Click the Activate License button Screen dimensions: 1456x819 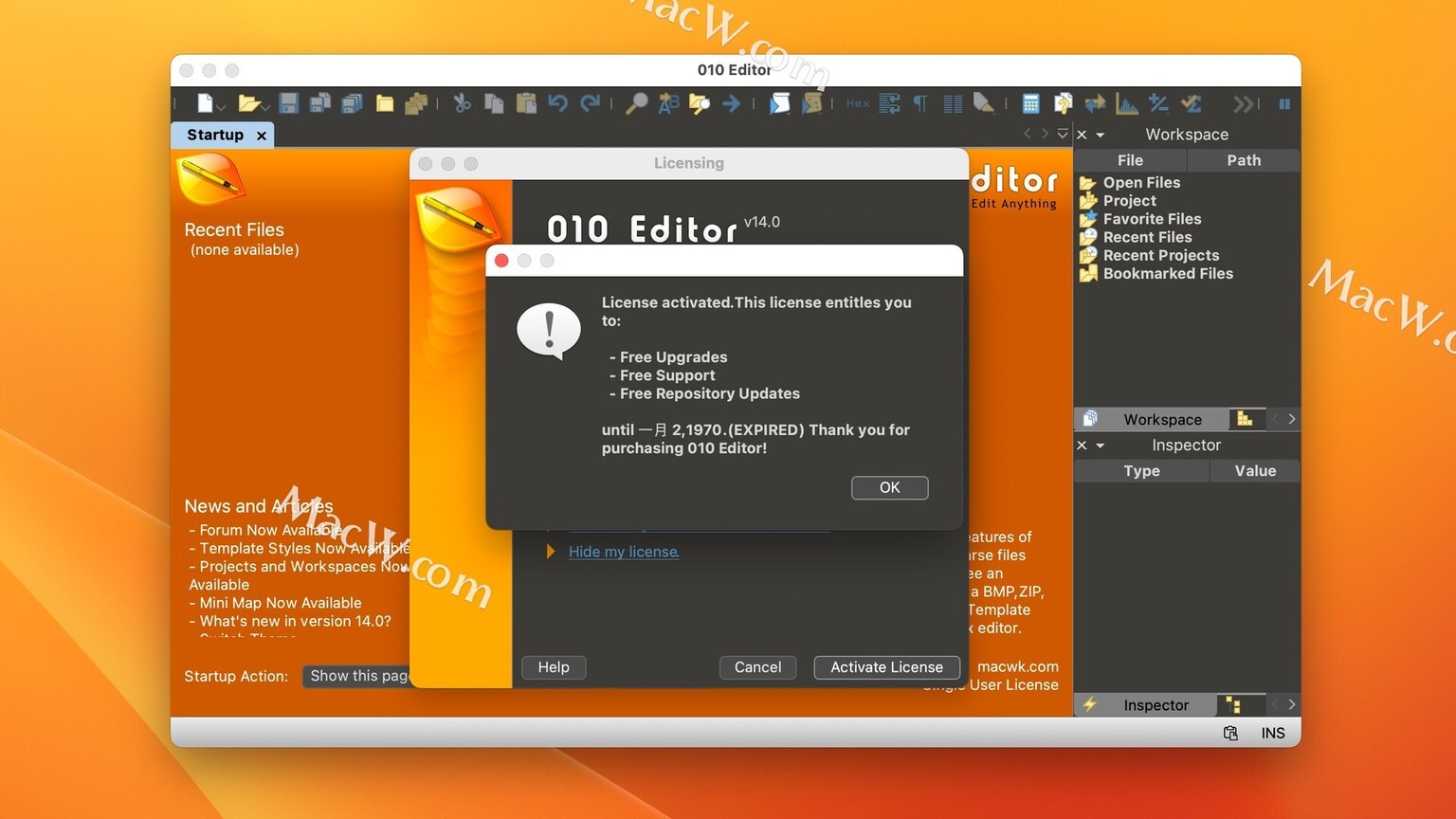[886, 667]
